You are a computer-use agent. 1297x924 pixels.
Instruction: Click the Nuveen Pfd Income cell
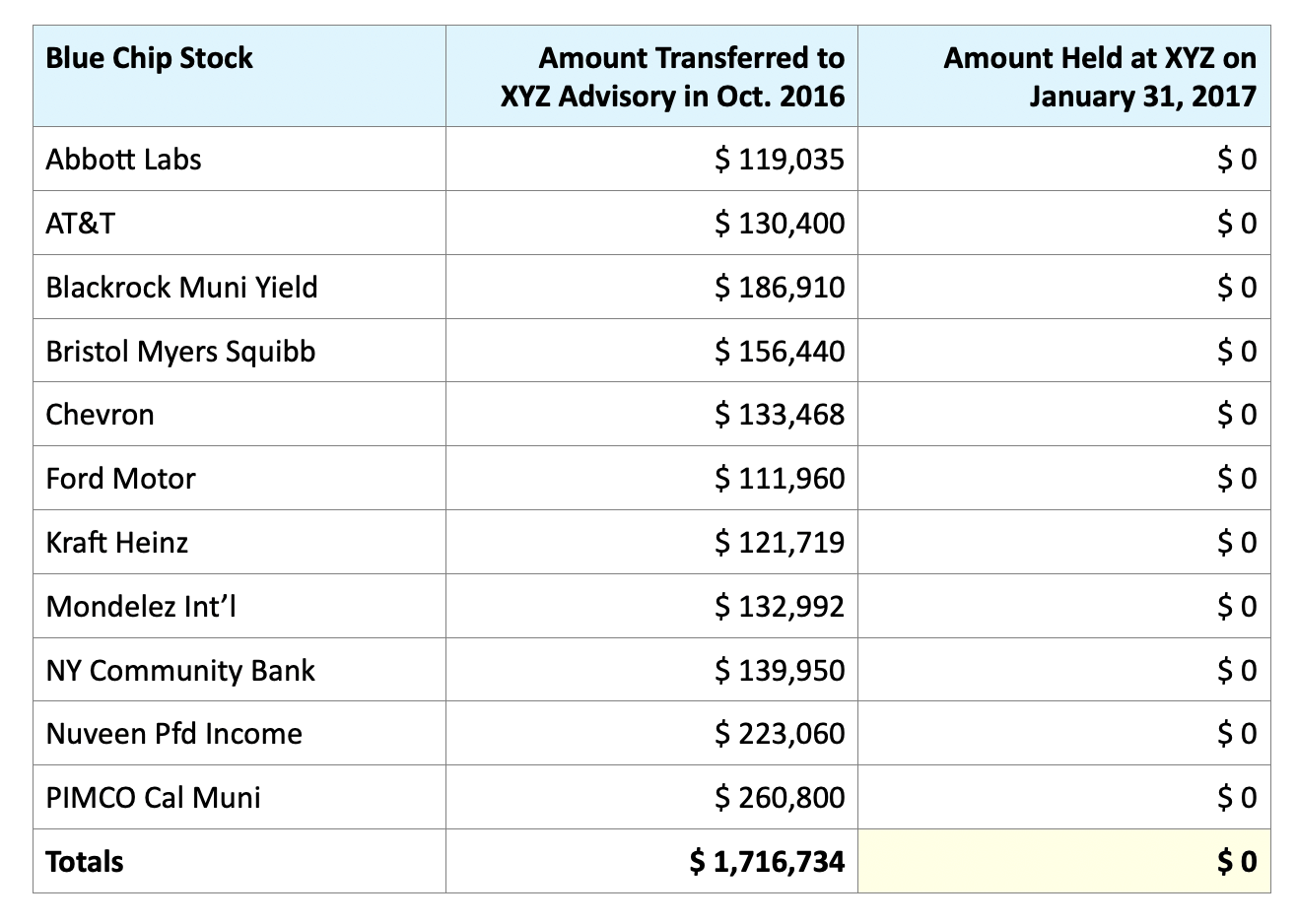(173, 734)
